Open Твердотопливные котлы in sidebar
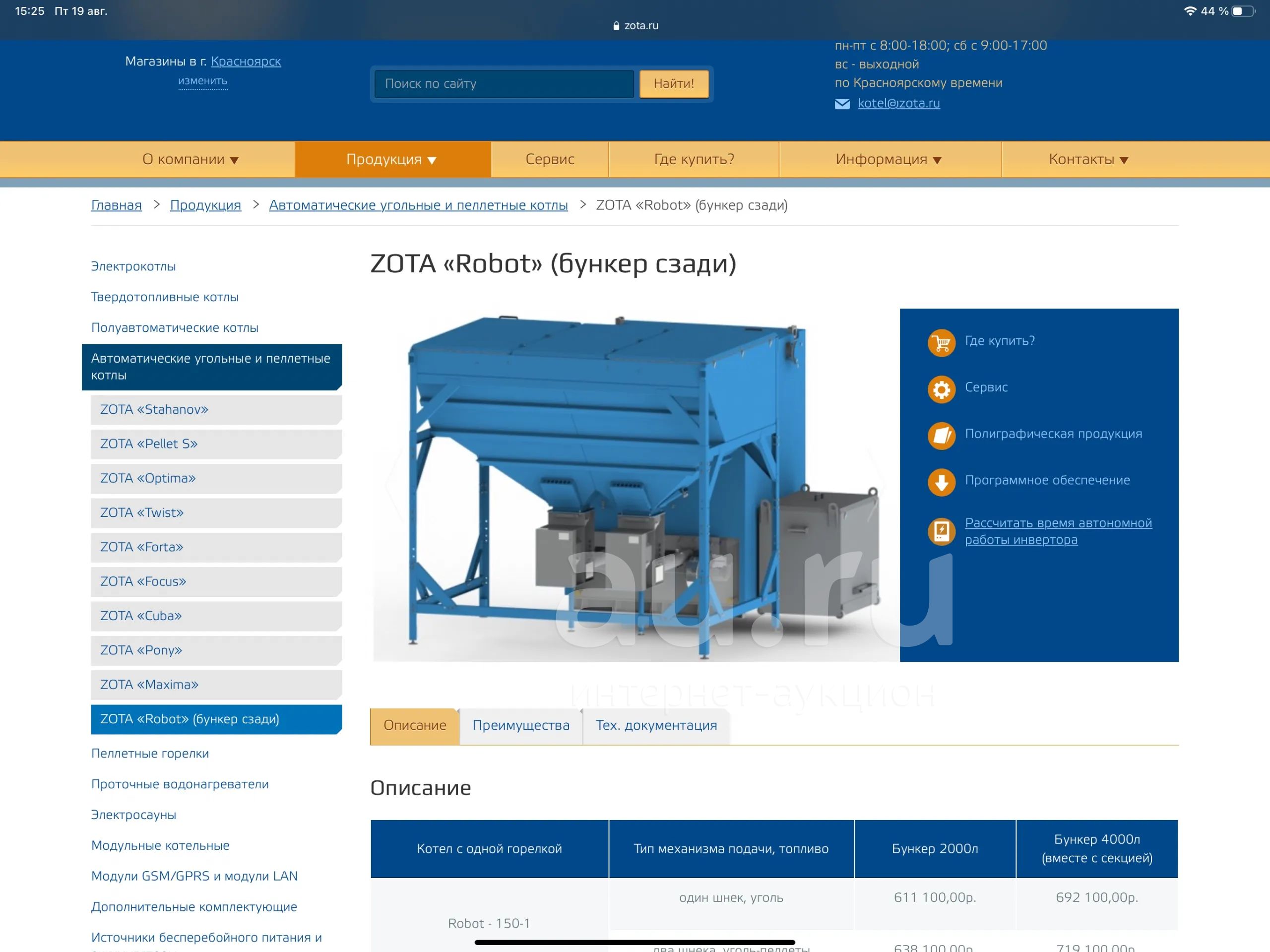The width and height of the screenshot is (1270, 952). 165,297
